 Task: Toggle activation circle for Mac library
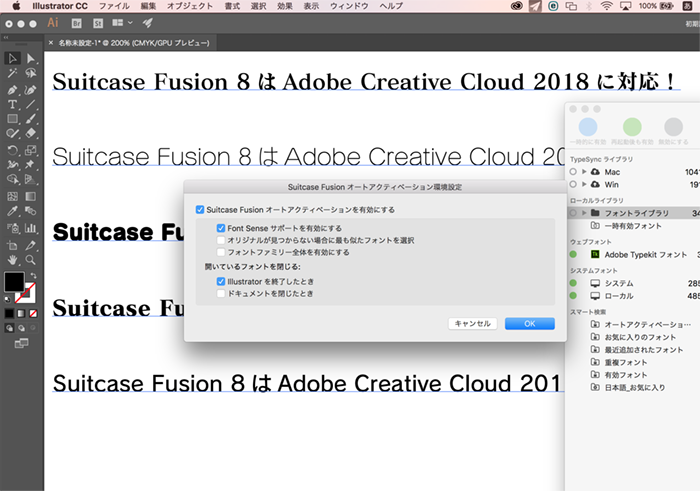click(573, 172)
